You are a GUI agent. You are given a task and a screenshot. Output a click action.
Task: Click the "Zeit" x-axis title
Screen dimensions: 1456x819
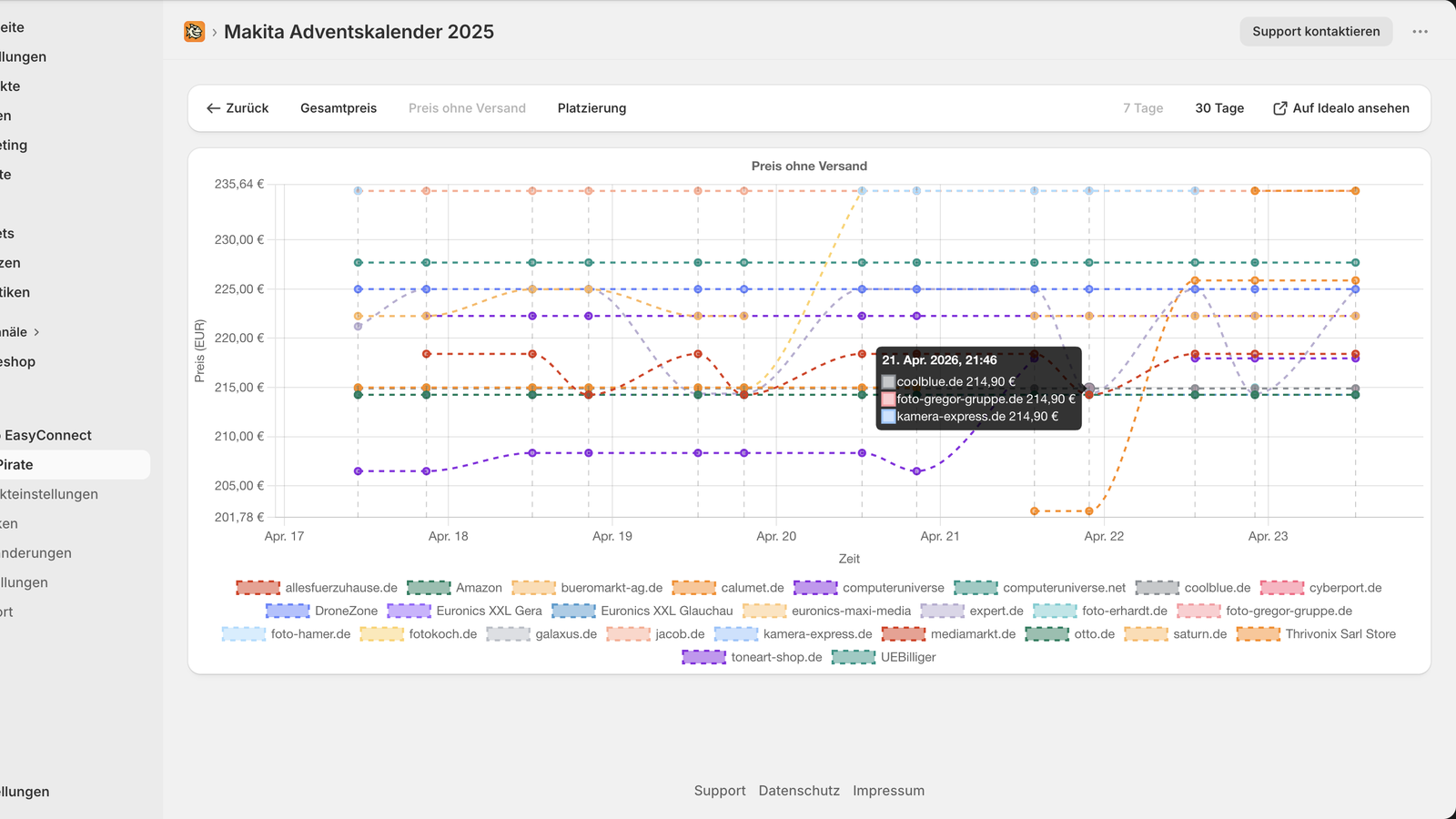point(849,559)
